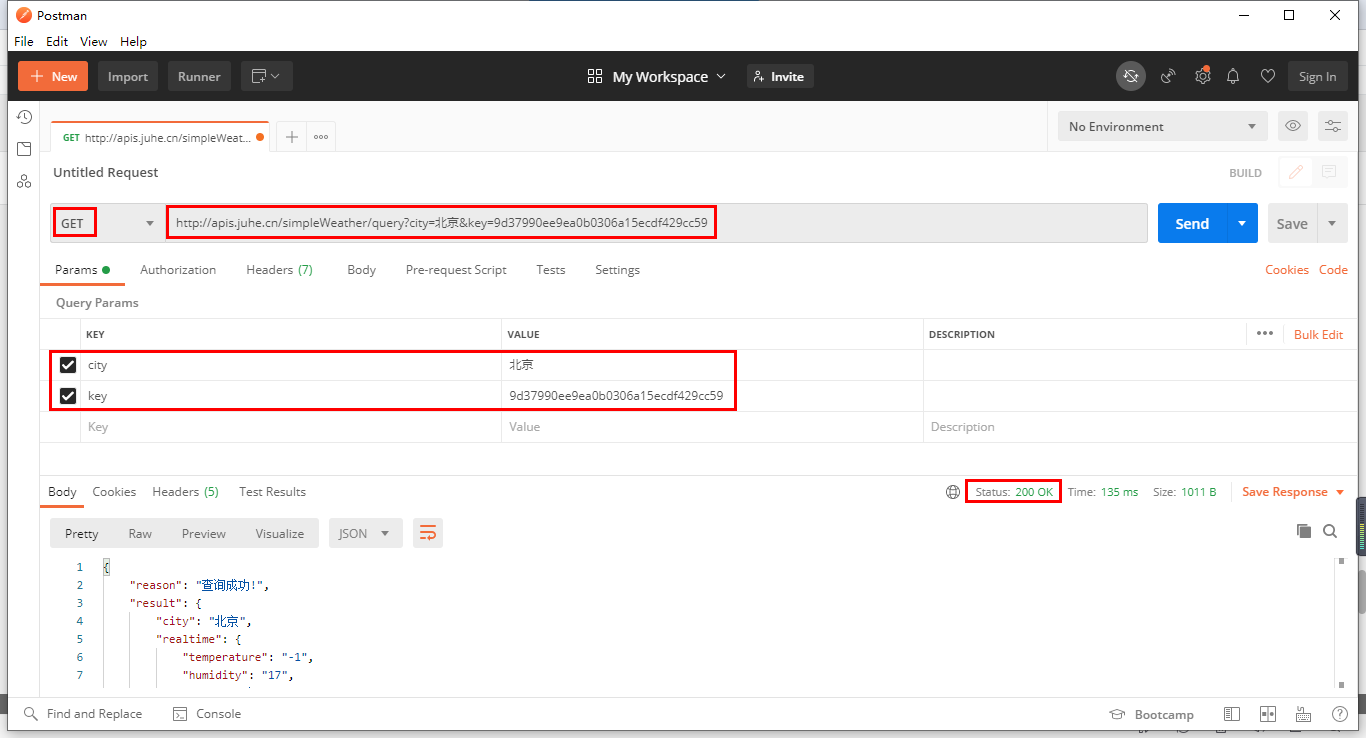1366x738 pixels.
Task: Switch to the Authorization tab
Action: coord(178,270)
